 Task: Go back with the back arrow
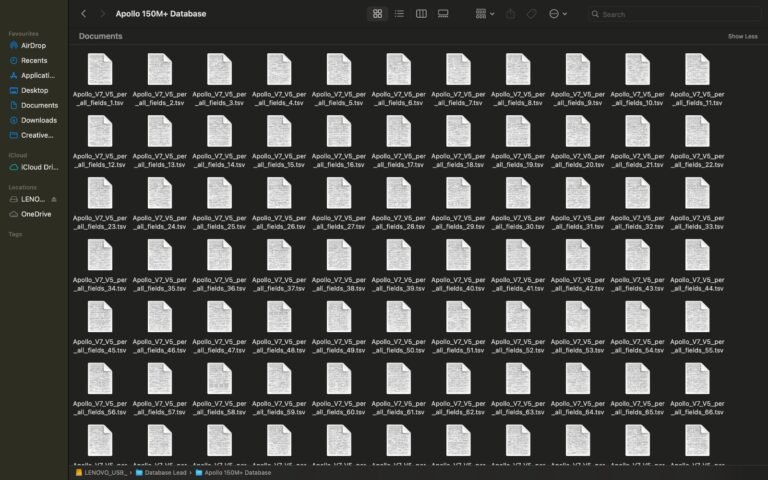tap(83, 14)
